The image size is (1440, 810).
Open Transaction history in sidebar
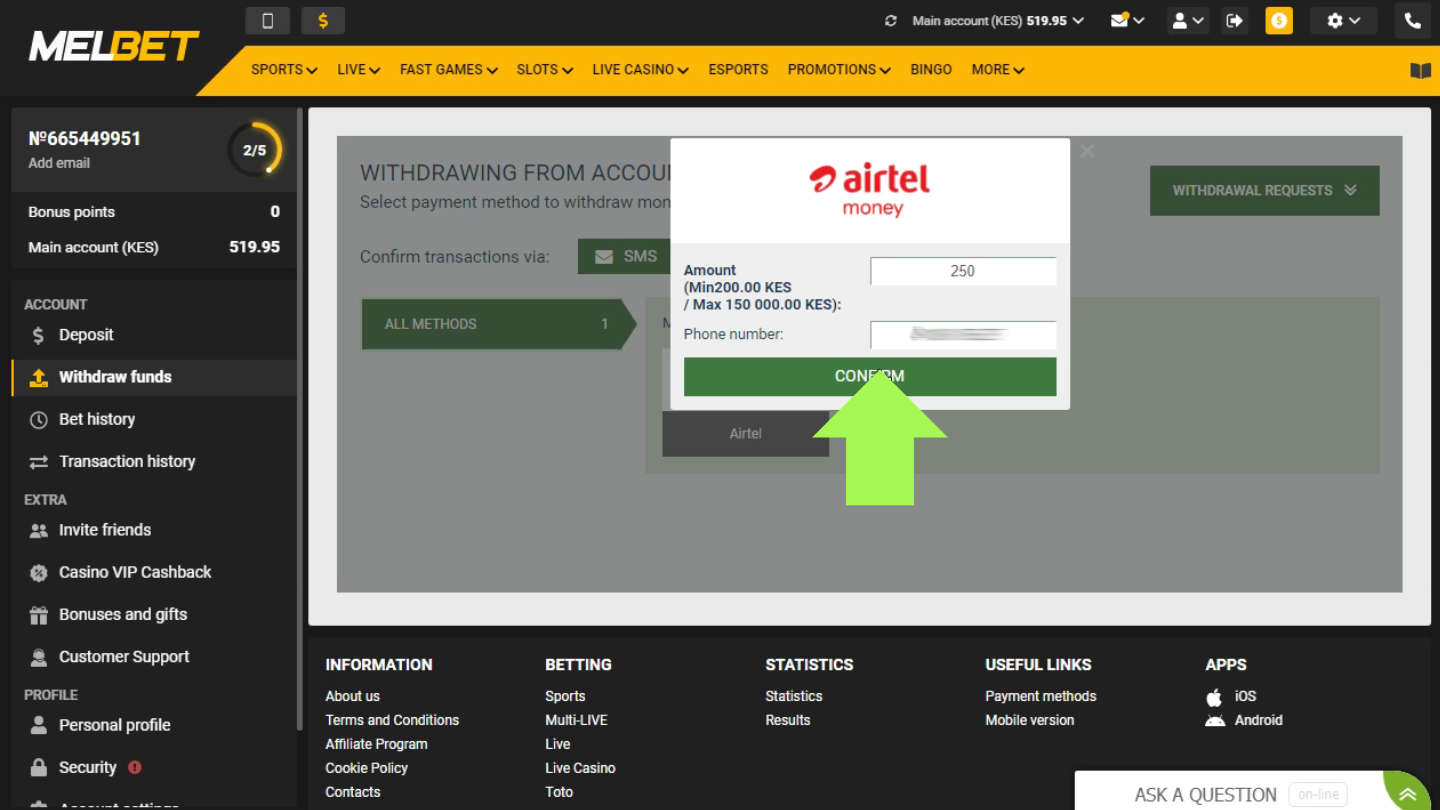127,461
